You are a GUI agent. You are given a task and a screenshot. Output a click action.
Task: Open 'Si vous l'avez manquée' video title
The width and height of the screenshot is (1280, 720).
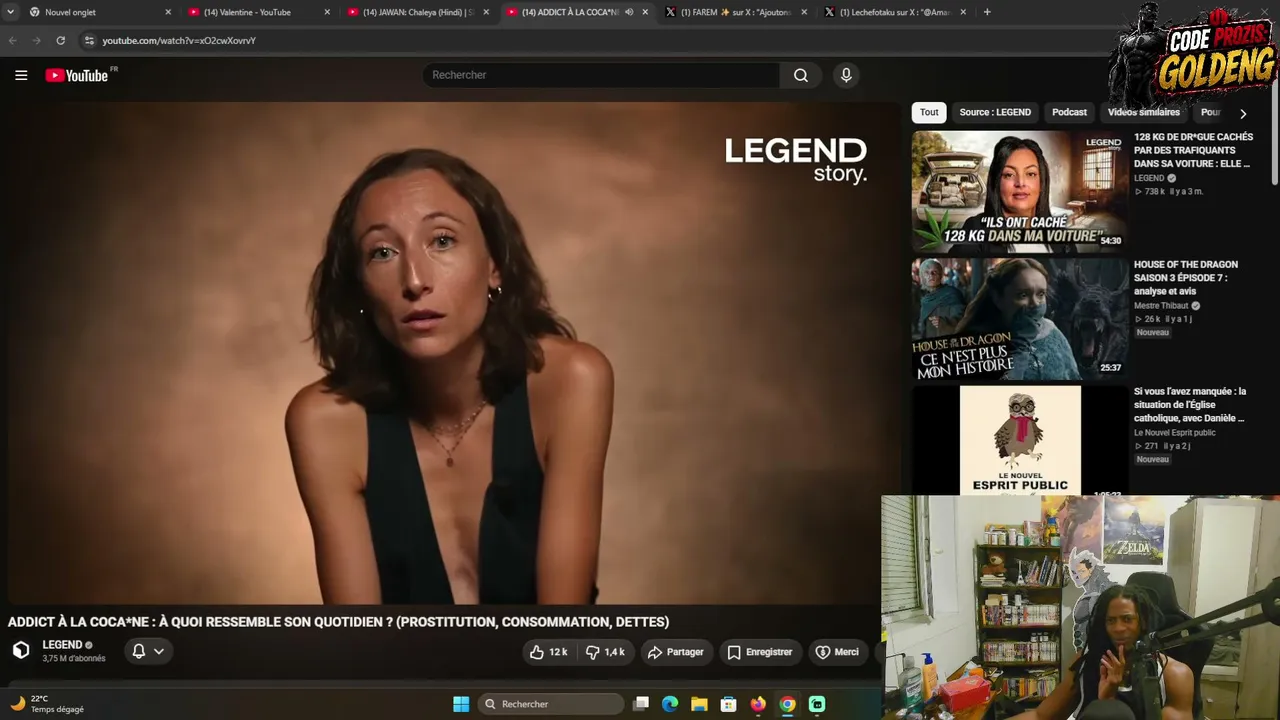[x=1190, y=405]
